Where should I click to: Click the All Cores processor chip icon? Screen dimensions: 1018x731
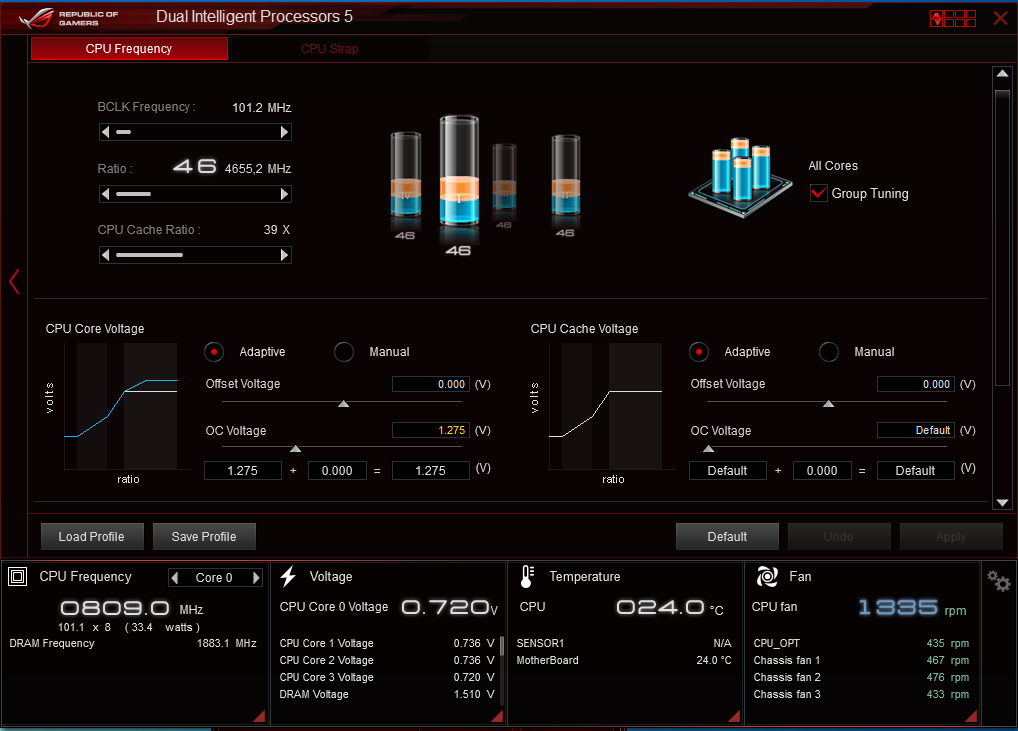point(739,177)
